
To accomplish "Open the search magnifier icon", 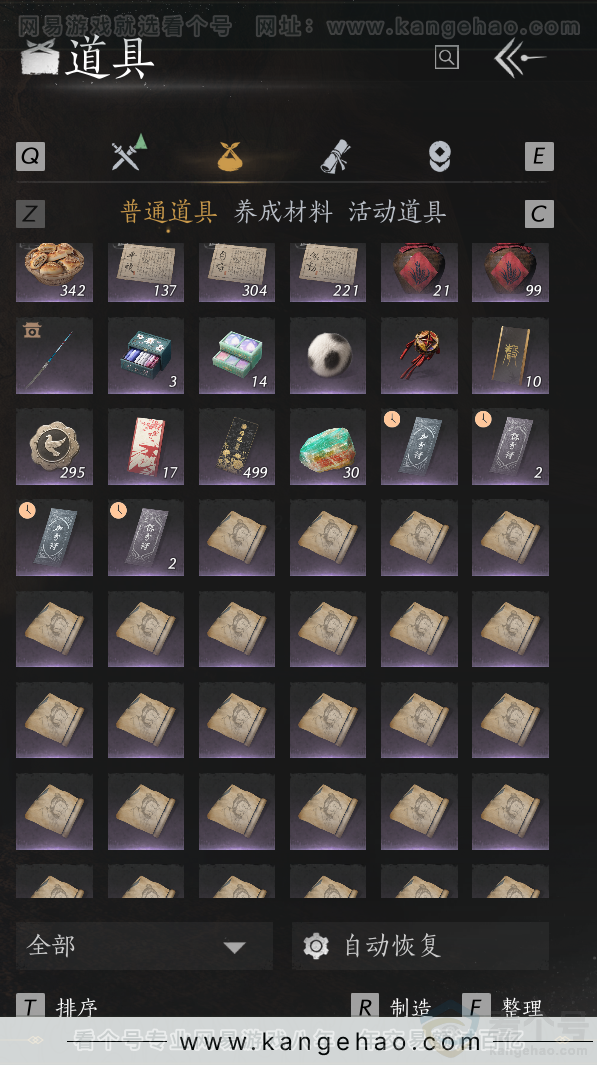I will 447,57.
